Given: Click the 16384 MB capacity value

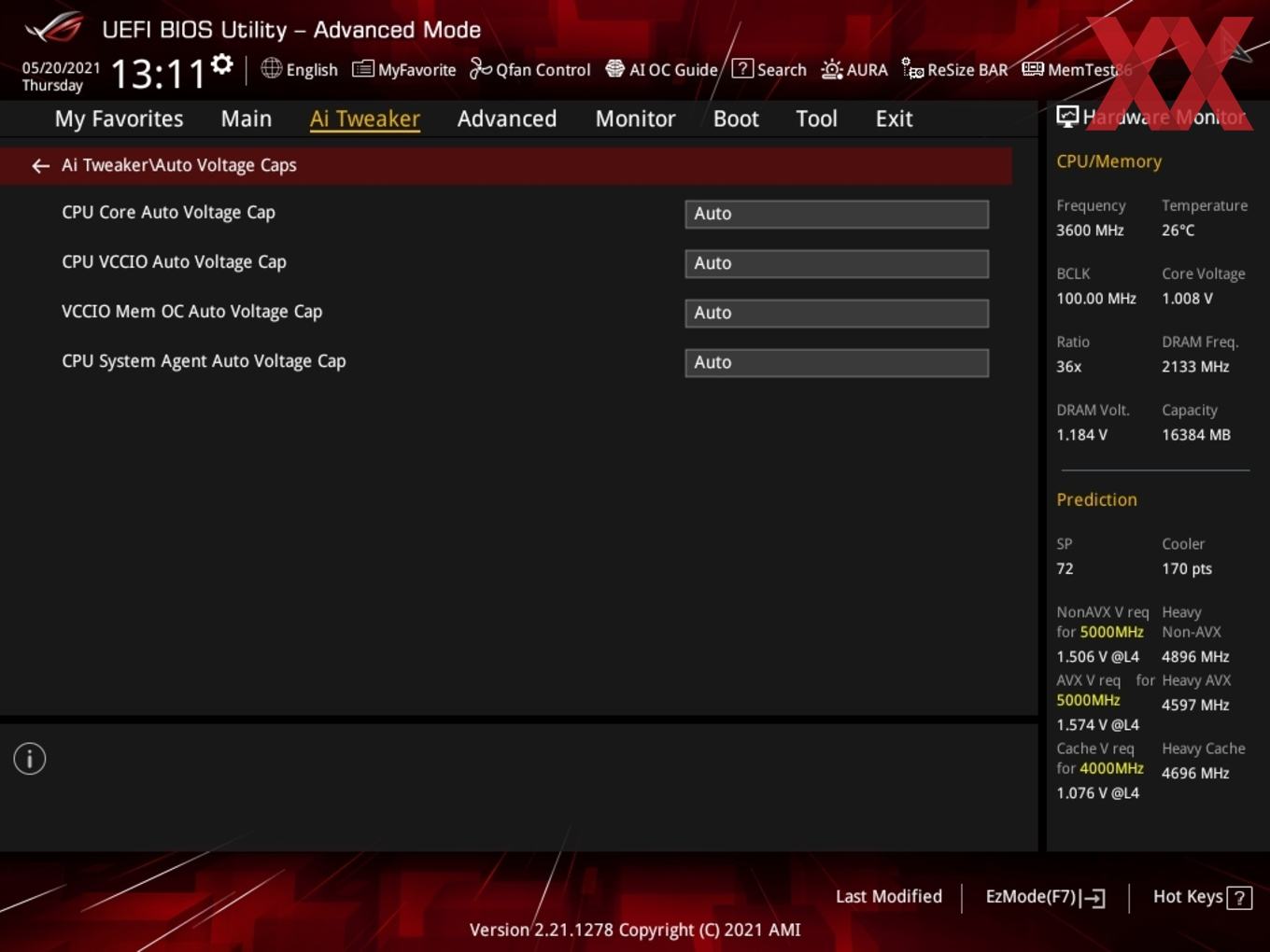Looking at the screenshot, I should pos(1196,435).
